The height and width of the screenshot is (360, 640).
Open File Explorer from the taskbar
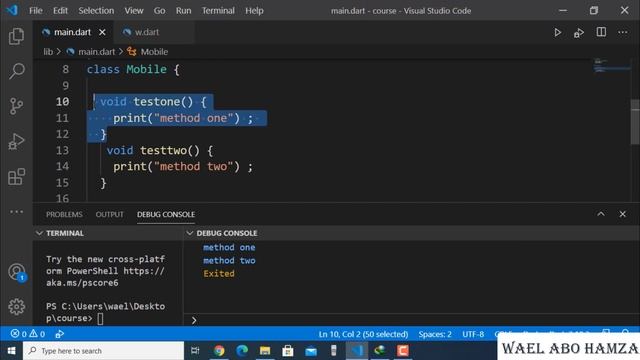click(265, 351)
